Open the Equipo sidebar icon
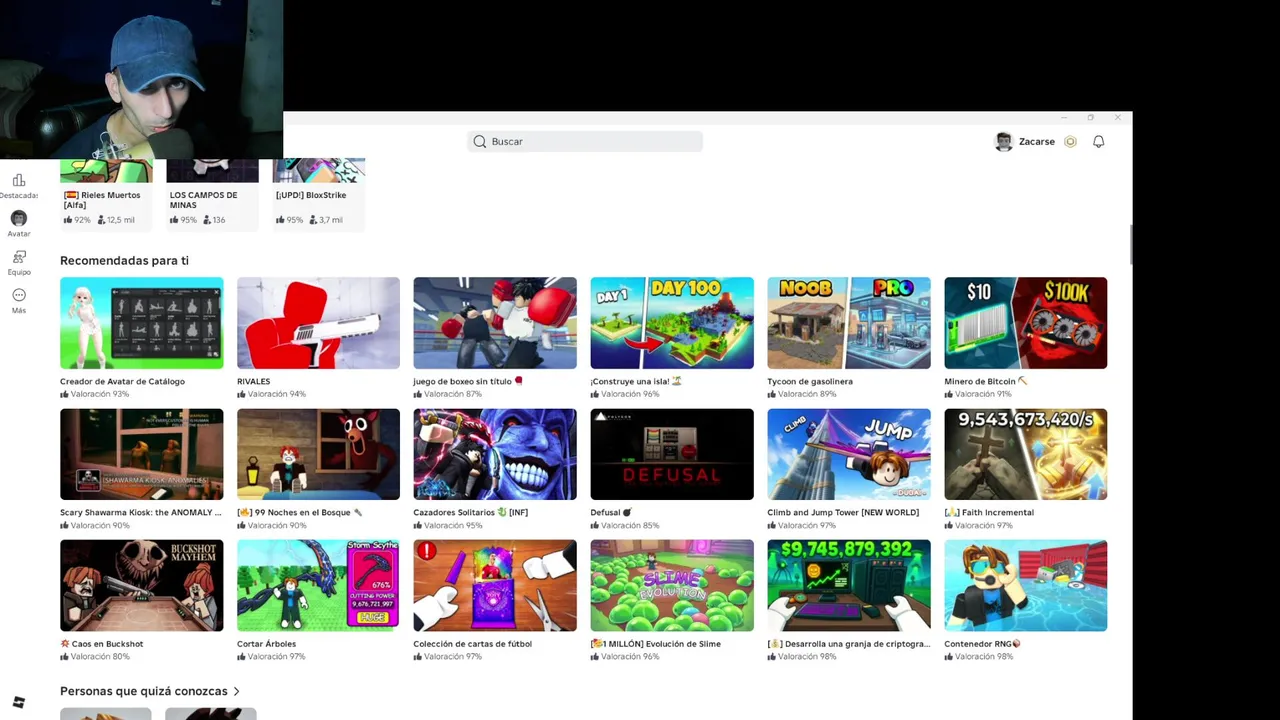 pyautogui.click(x=19, y=257)
